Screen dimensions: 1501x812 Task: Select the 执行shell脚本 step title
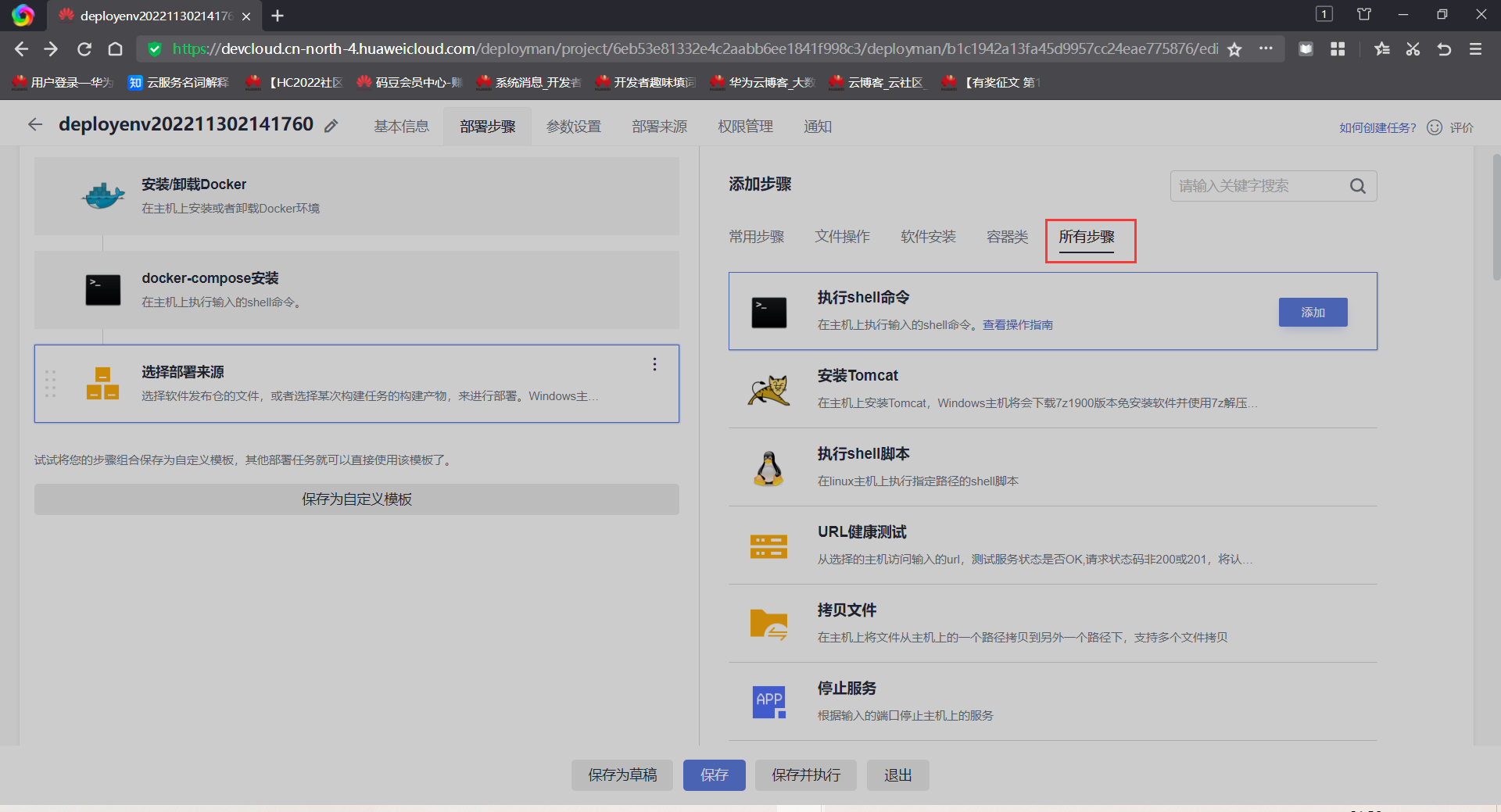point(864,454)
